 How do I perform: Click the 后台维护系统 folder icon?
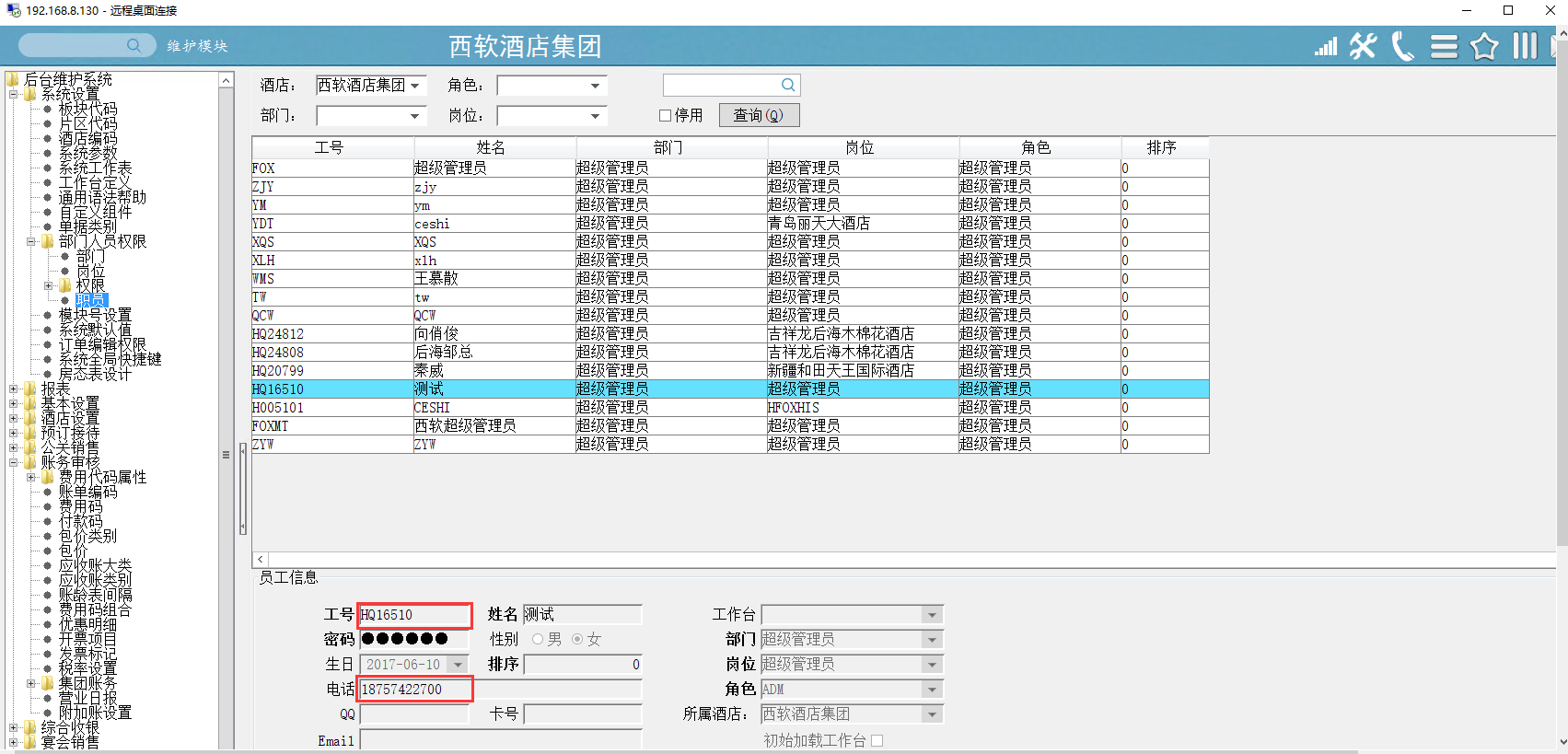[13, 79]
